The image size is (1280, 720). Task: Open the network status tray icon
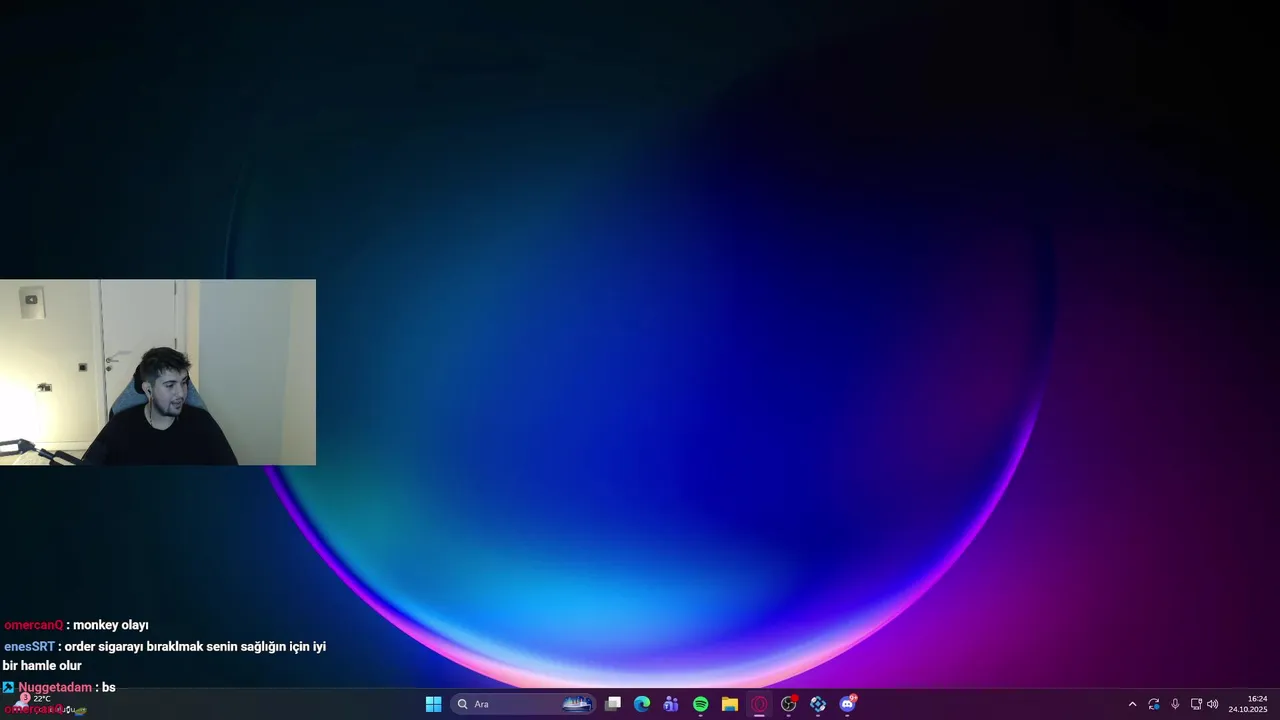[x=1196, y=704]
